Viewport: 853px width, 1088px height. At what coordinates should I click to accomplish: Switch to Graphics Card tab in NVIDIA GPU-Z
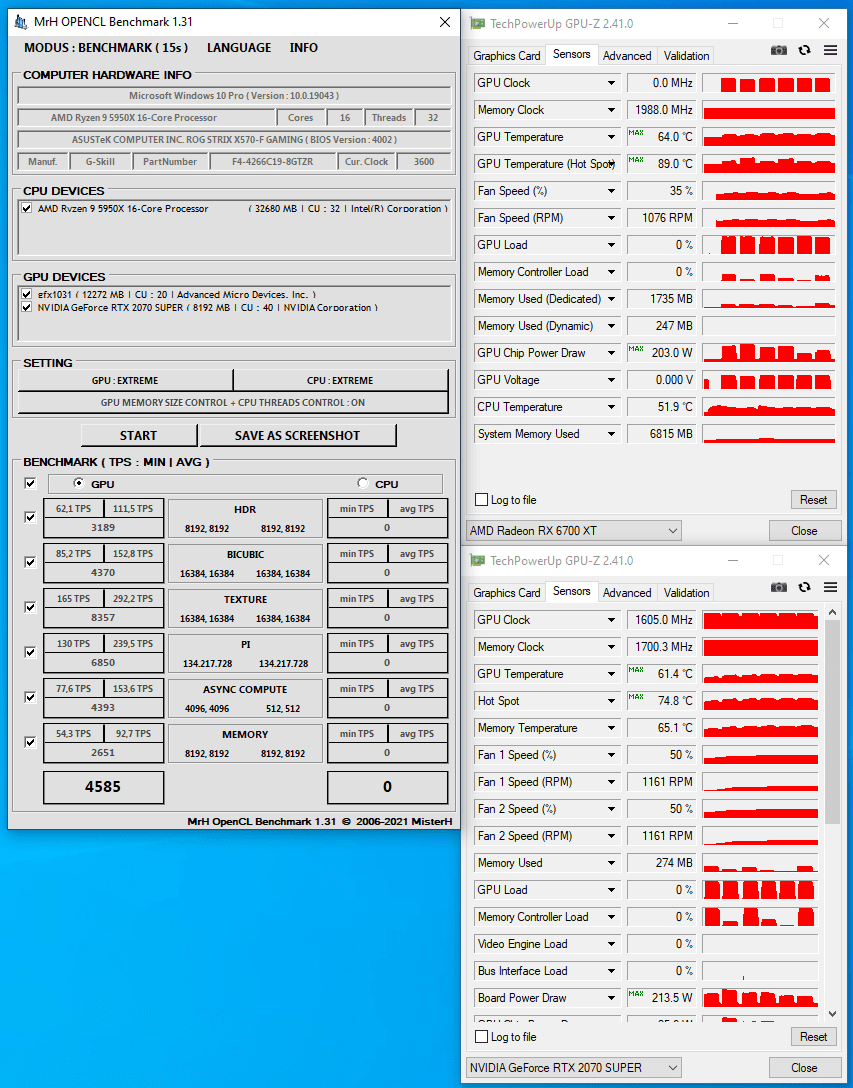click(507, 593)
